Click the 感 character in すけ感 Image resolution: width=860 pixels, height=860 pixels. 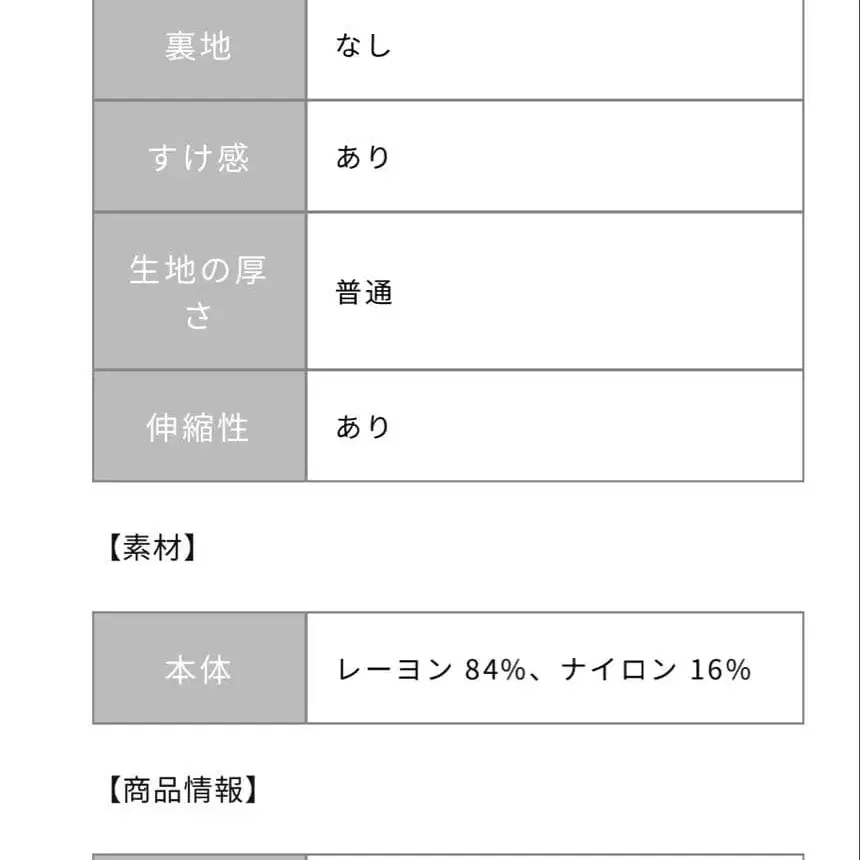point(233,157)
